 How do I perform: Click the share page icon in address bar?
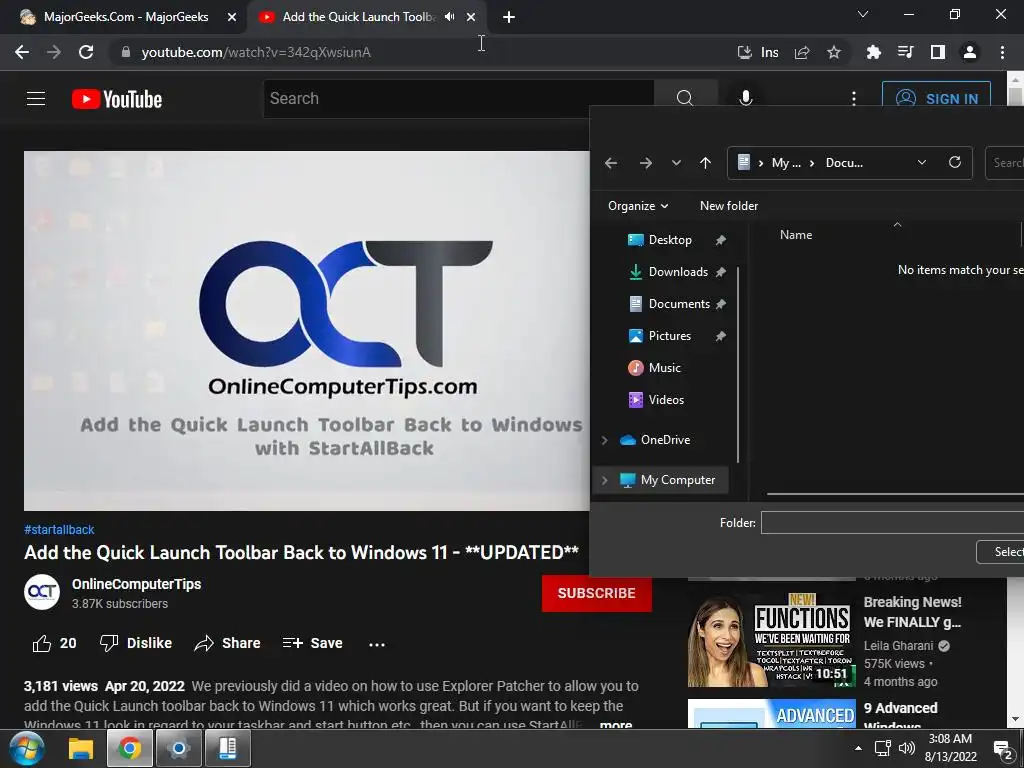[x=802, y=52]
